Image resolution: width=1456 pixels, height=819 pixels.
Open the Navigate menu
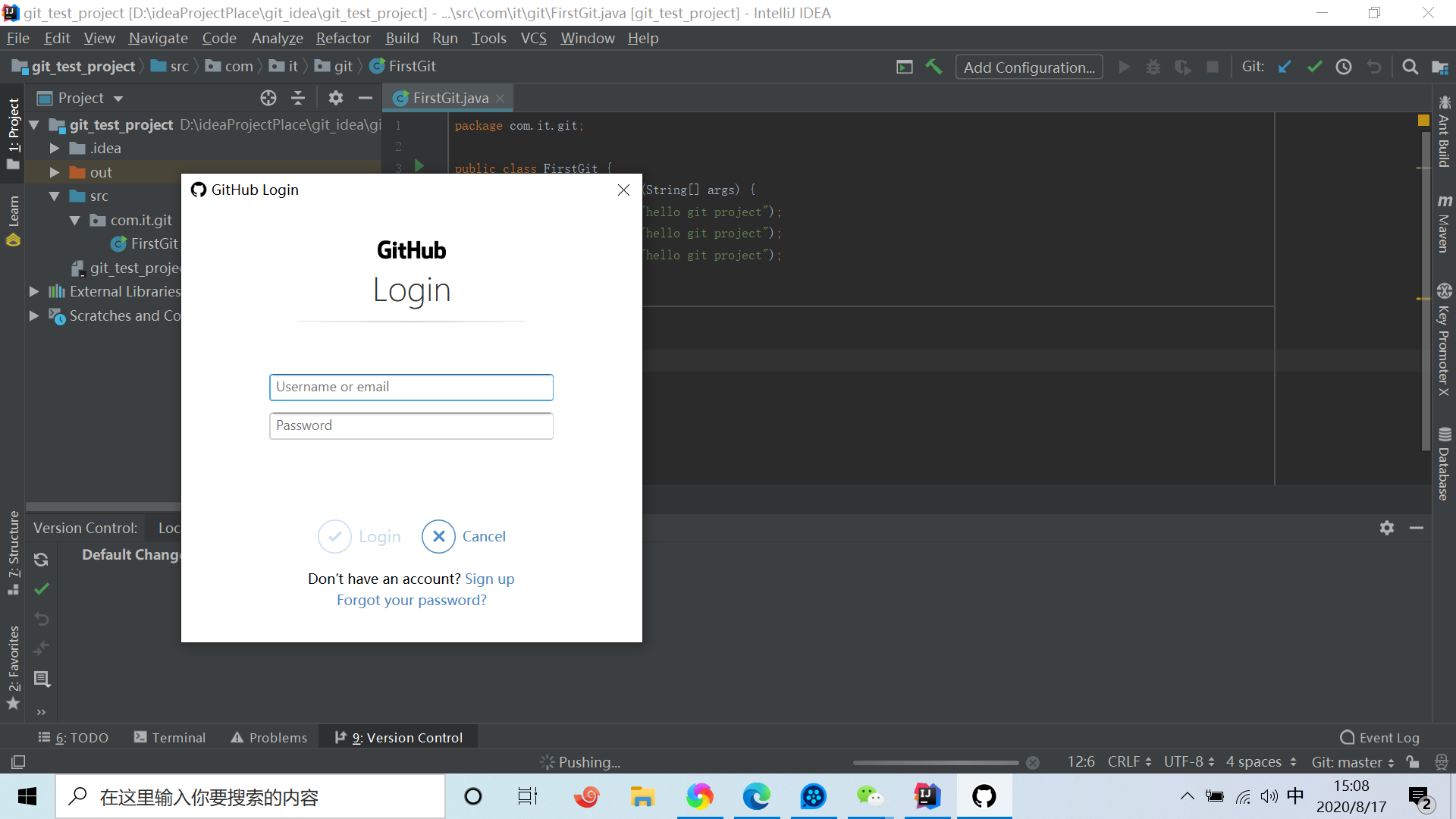coord(158,38)
